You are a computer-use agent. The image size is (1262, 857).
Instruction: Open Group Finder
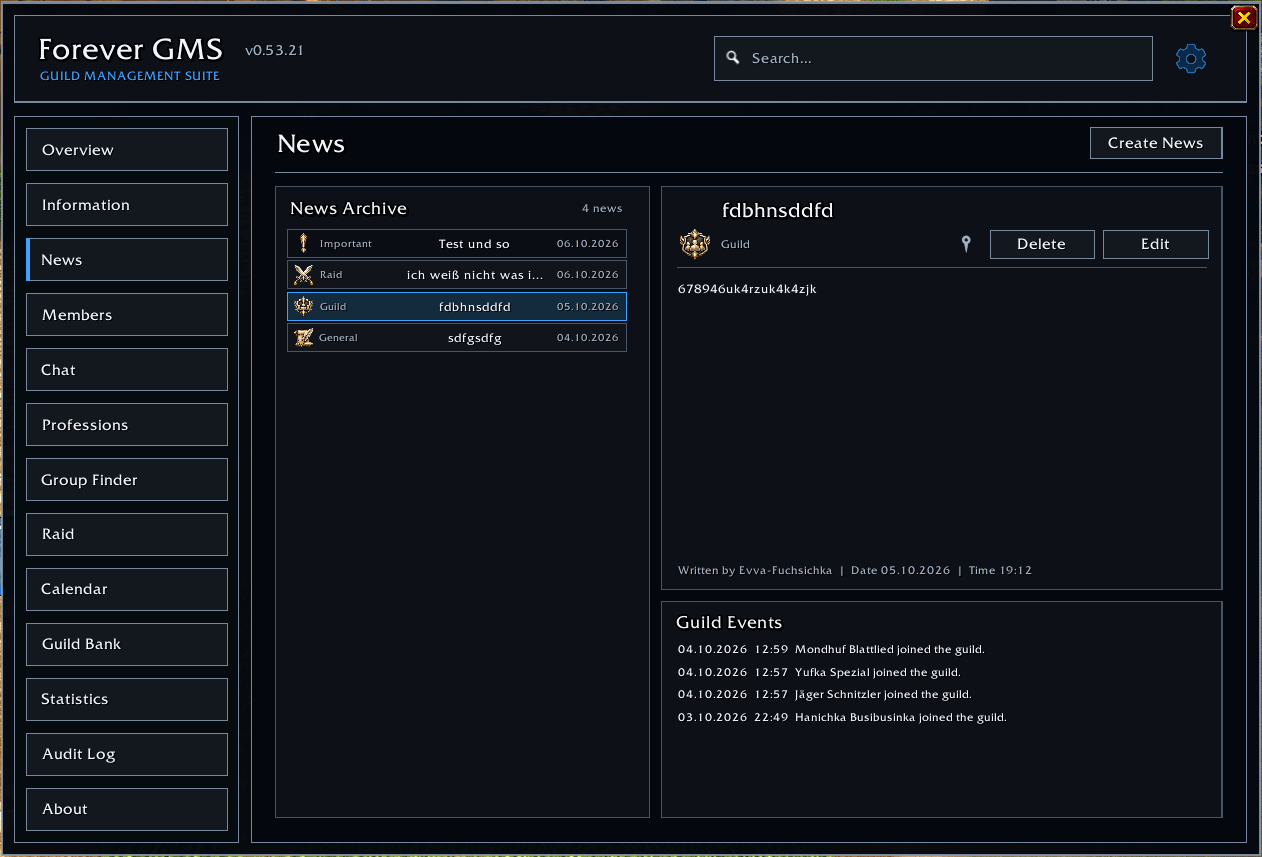(x=127, y=480)
